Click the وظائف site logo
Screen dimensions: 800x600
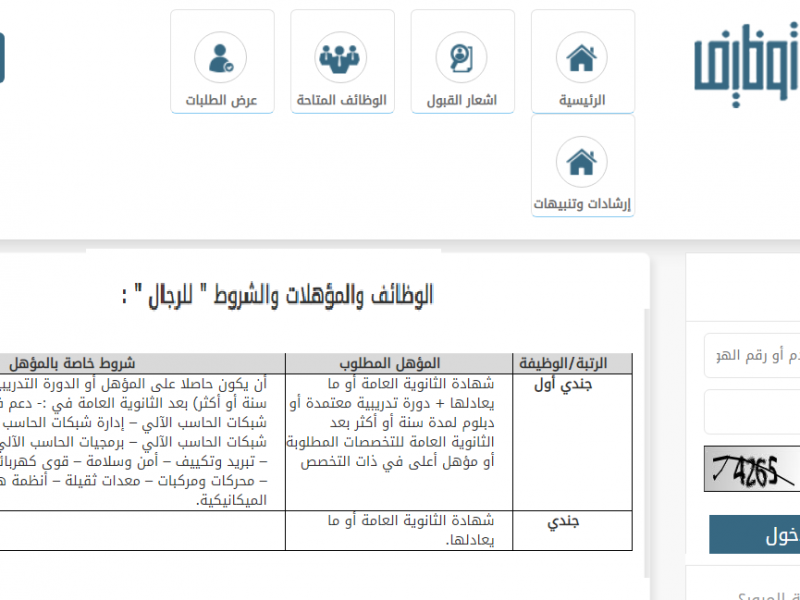(747, 65)
